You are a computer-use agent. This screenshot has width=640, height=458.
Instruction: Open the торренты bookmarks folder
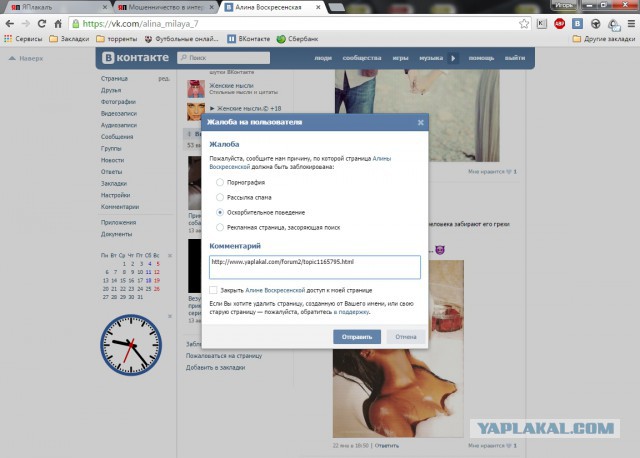click(x=117, y=39)
